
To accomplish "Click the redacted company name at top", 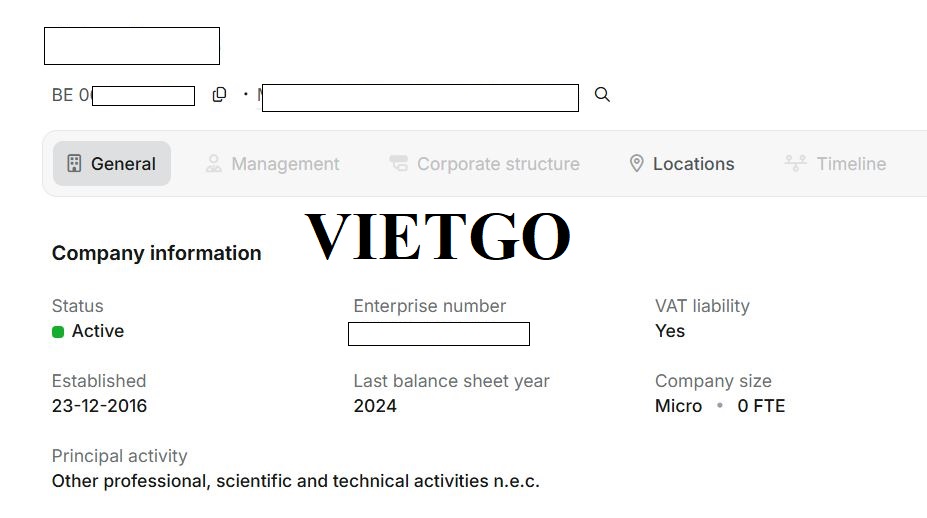I will (132, 46).
